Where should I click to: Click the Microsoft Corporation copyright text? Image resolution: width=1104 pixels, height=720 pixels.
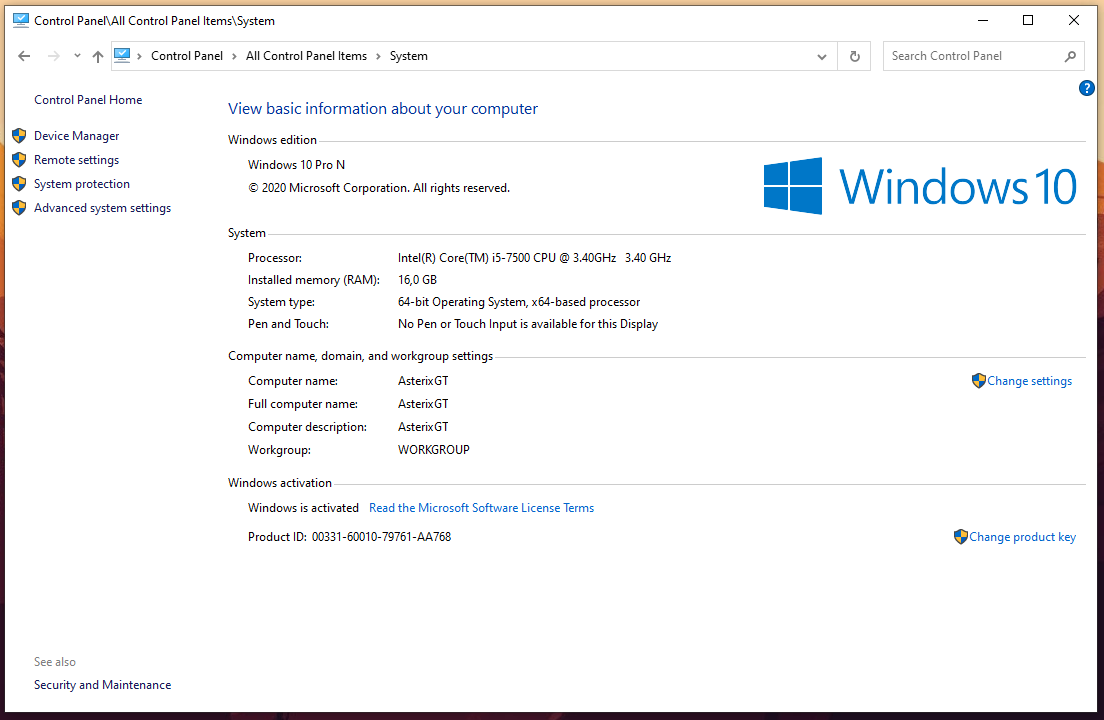click(x=379, y=188)
